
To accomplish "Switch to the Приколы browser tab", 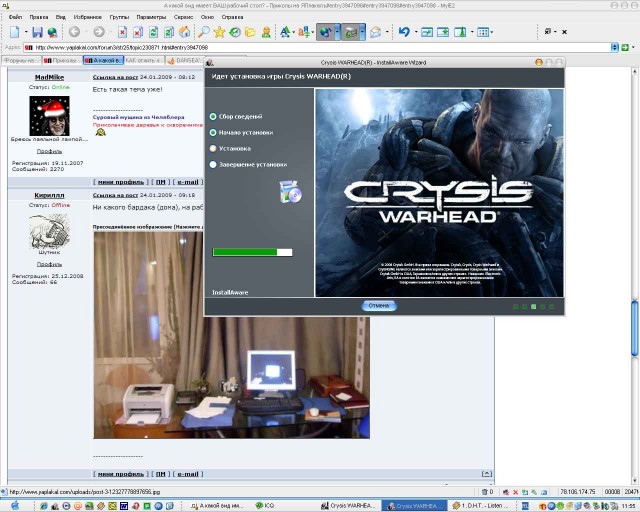I will (62, 60).
